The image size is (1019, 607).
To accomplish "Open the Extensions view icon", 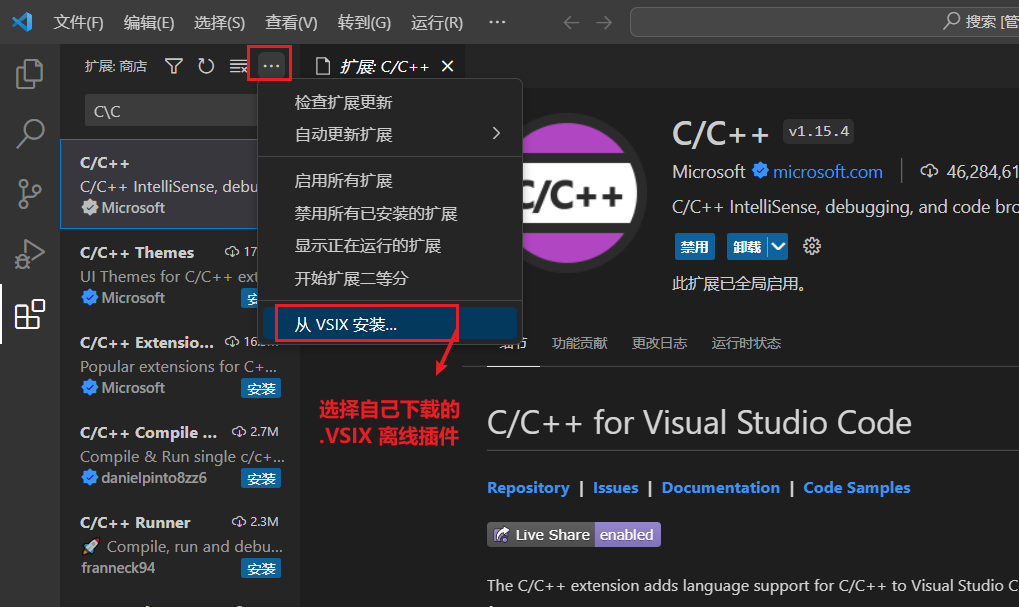I will pos(30,315).
